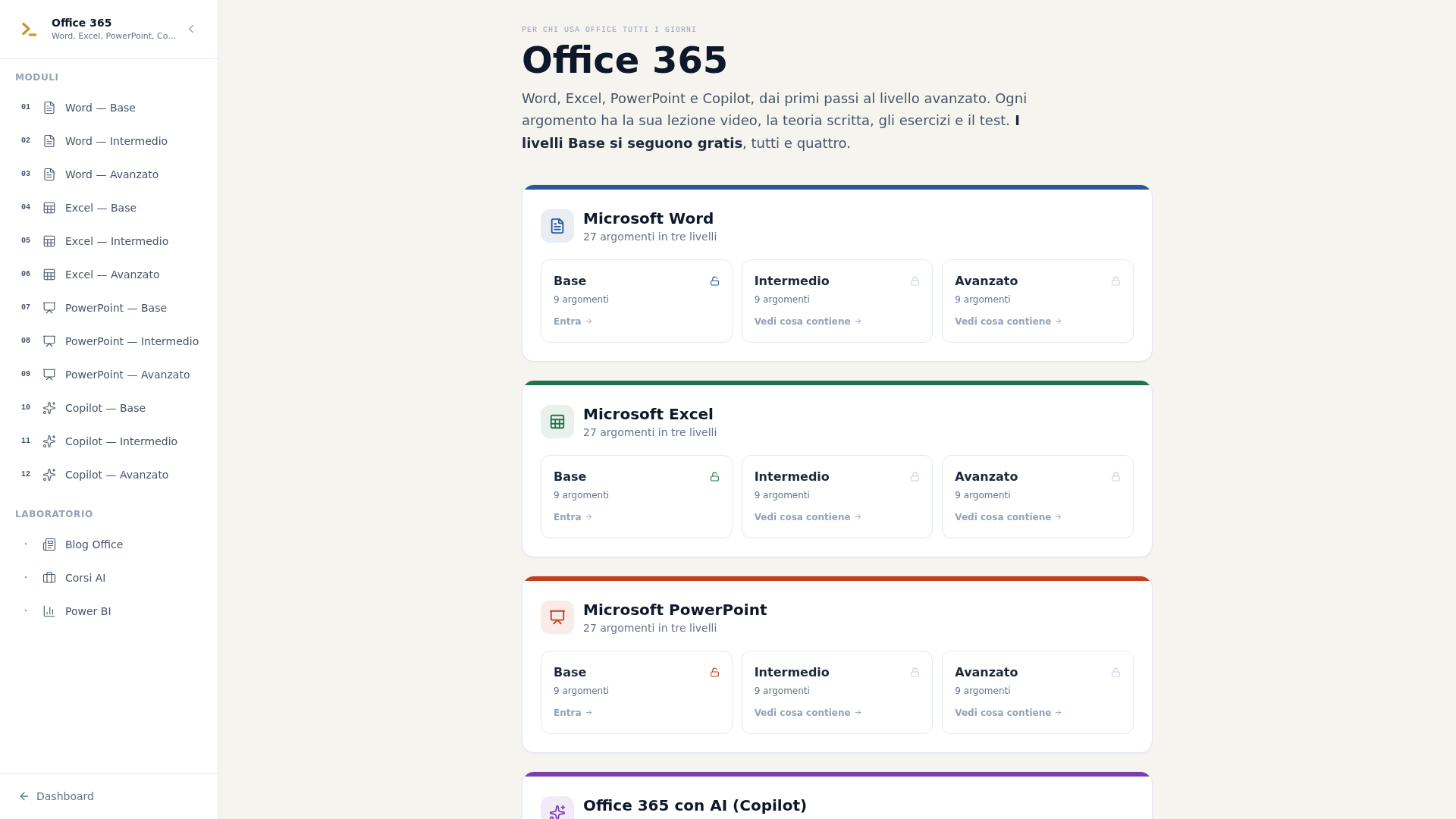Select the Microsoft Word card title
The height and width of the screenshot is (819, 1456).
pyautogui.click(x=648, y=218)
